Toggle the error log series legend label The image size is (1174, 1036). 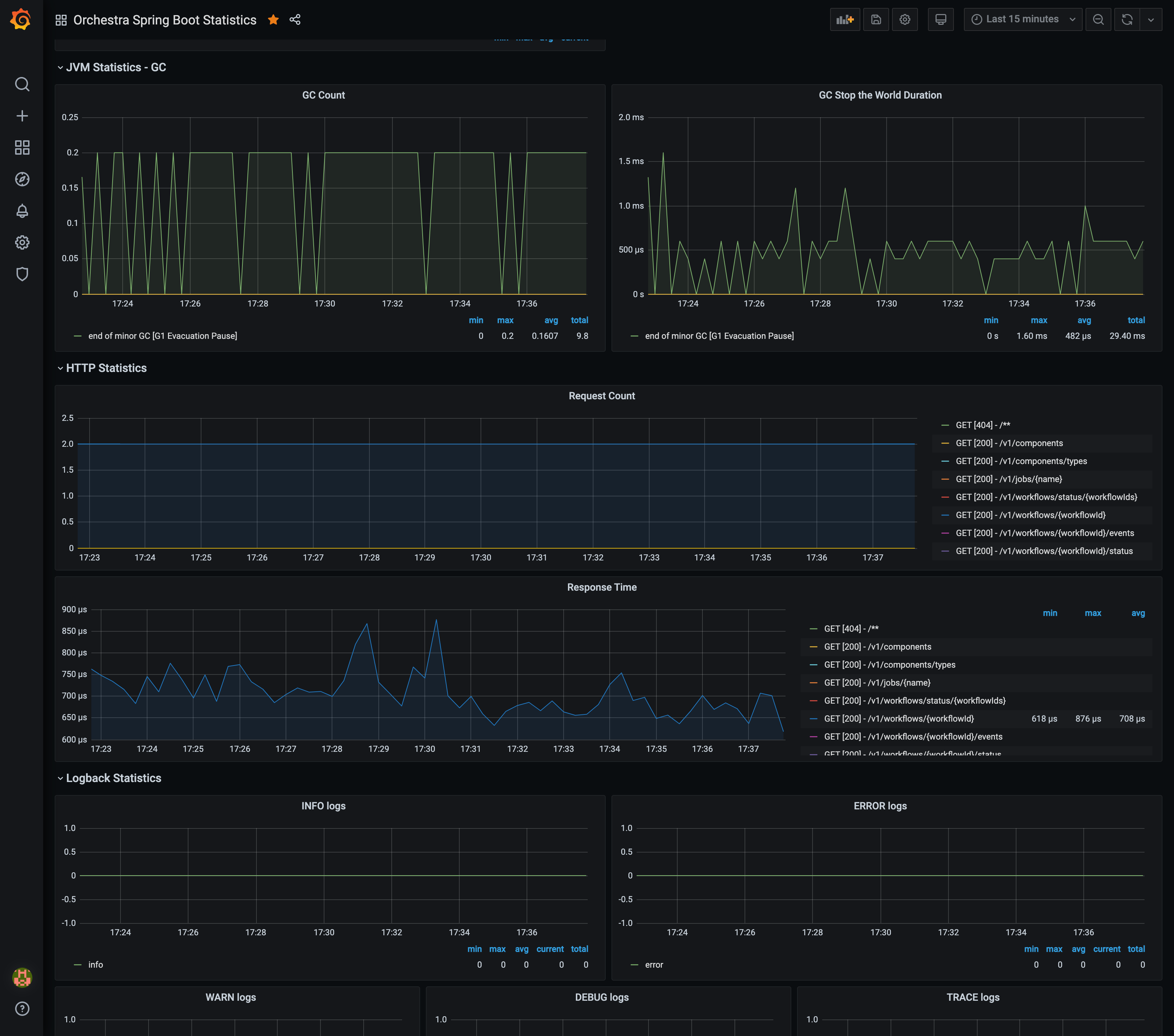(x=654, y=965)
